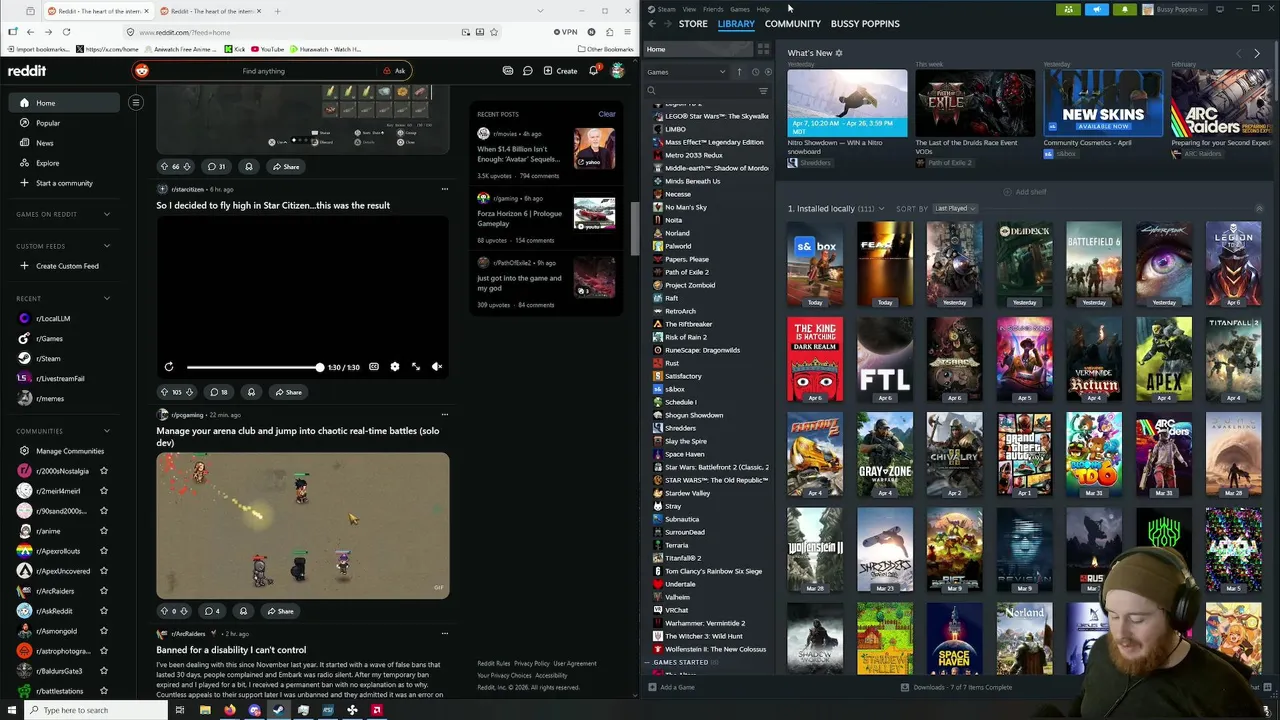Upvote the pcgaming arena club post
The height and width of the screenshot is (720, 1280).
click(164, 611)
